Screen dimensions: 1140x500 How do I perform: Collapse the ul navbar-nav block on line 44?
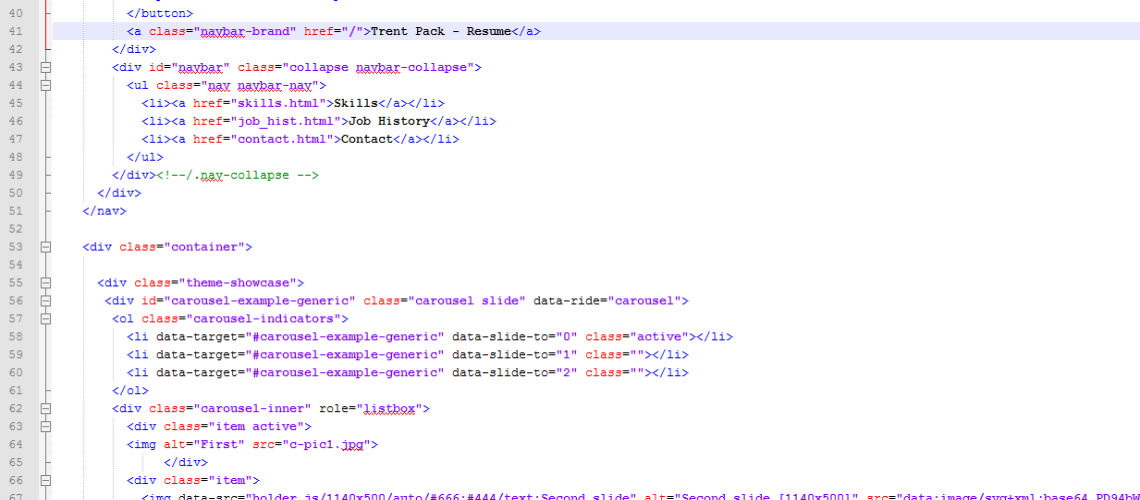[45, 85]
